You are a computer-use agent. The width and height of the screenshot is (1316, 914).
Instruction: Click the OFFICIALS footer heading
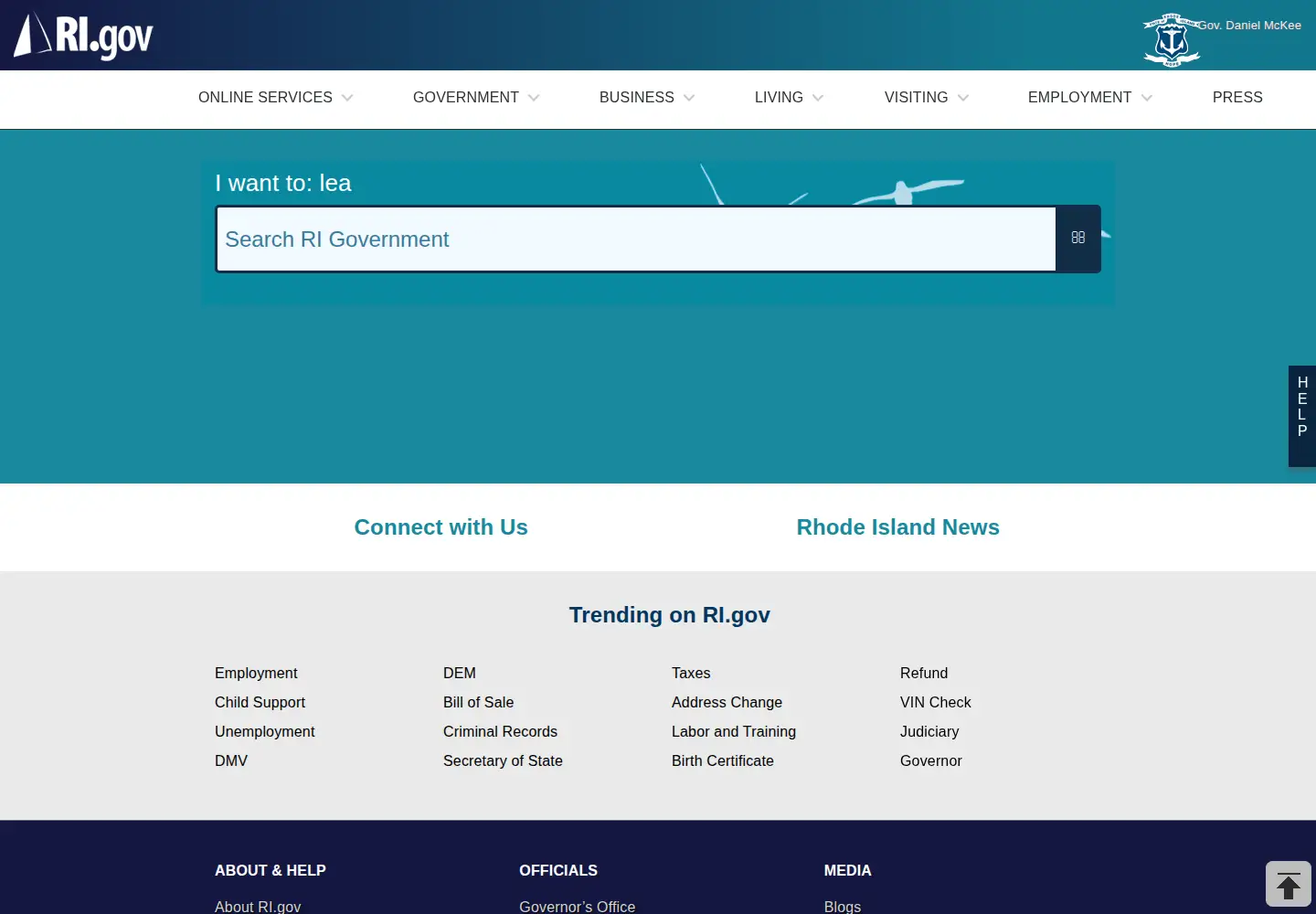point(558,870)
